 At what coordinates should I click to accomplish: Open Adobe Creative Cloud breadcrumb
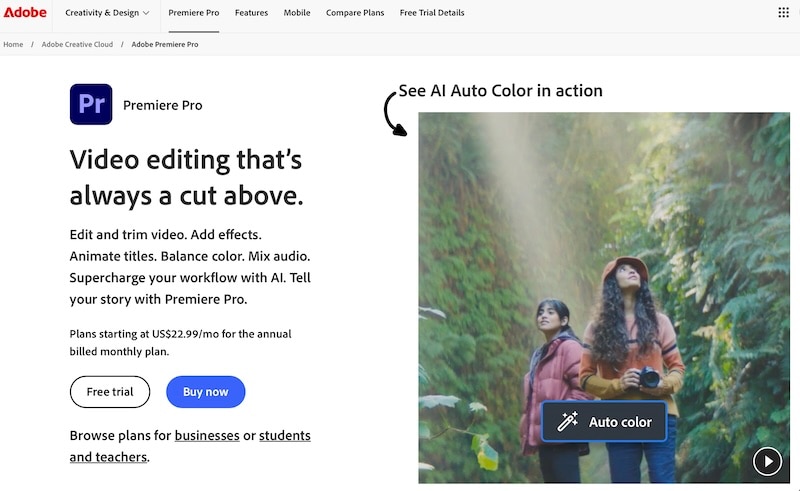click(78, 44)
